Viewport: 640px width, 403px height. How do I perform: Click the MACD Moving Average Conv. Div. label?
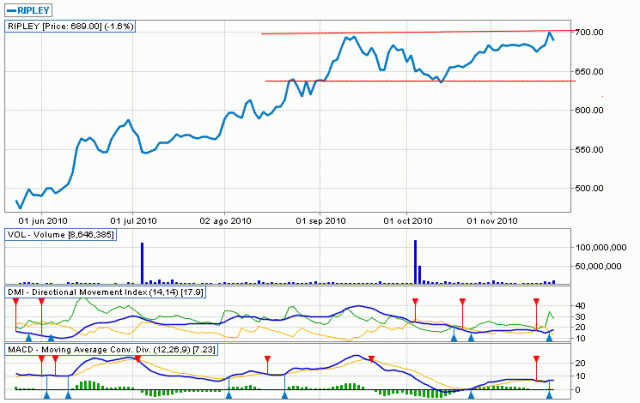tap(111, 350)
